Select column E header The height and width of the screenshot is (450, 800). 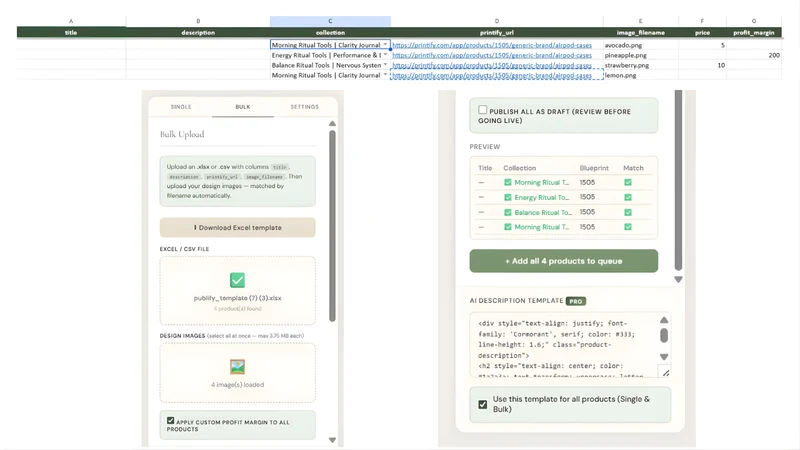tap(640, 21)
